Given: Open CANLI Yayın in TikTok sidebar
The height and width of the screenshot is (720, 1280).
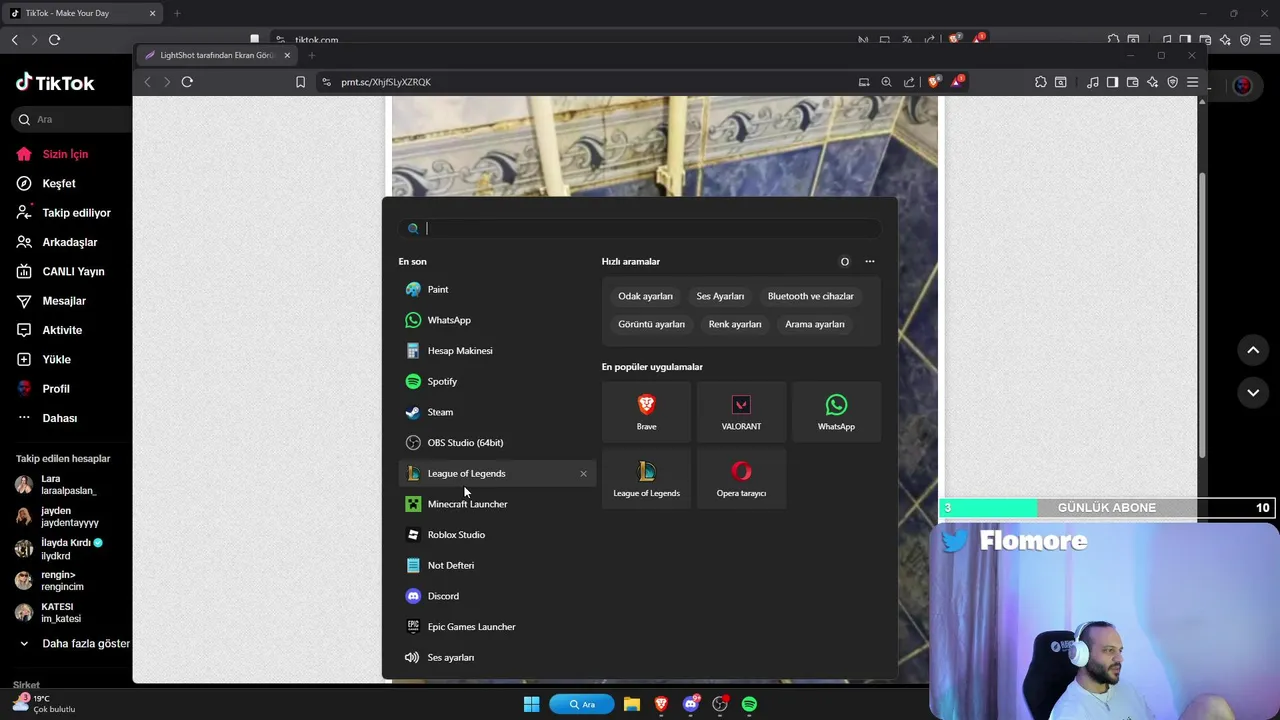Looking at the screenshot, I should coord(60,272).
